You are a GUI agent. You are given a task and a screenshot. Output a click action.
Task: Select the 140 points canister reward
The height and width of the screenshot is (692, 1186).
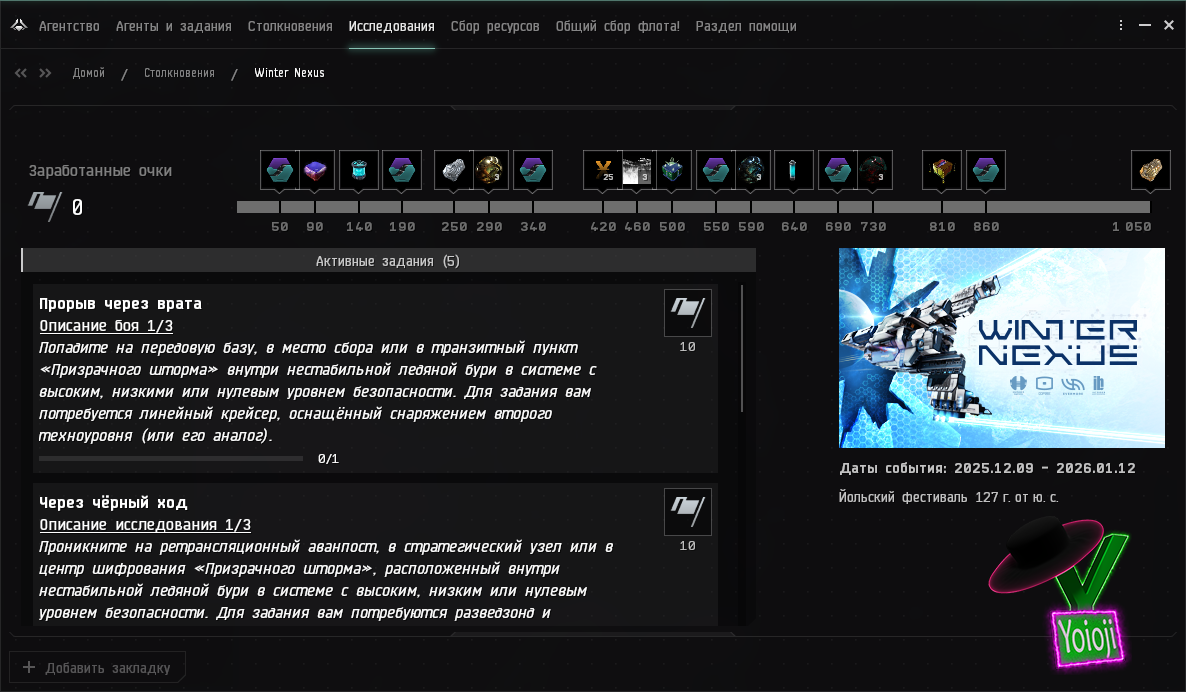359,169
